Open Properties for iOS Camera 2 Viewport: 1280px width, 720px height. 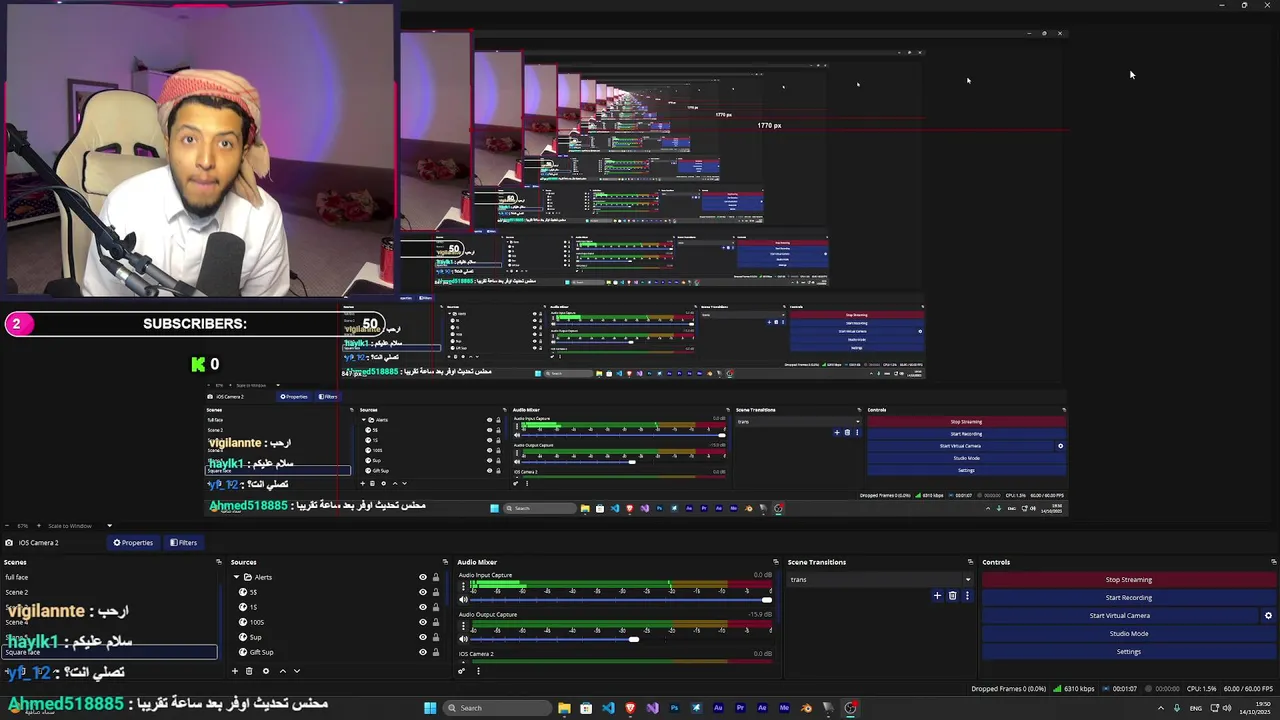(133, 543)
